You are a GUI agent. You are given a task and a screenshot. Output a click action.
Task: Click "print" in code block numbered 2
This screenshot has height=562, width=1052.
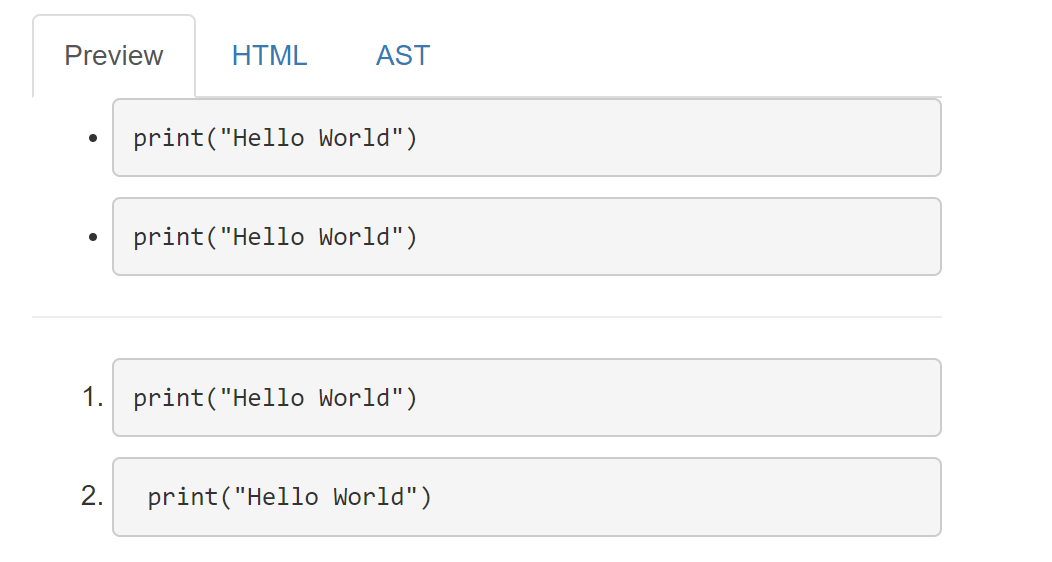[183, 498]
